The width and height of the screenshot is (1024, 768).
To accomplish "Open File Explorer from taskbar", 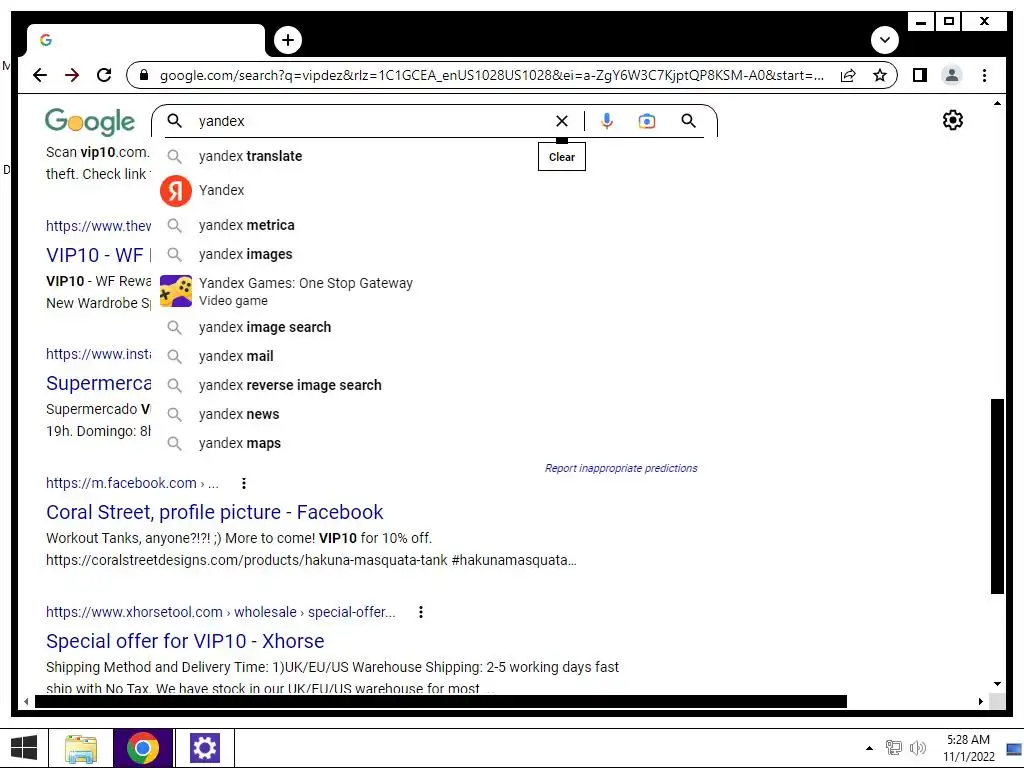I will click(x=81, y=748).
